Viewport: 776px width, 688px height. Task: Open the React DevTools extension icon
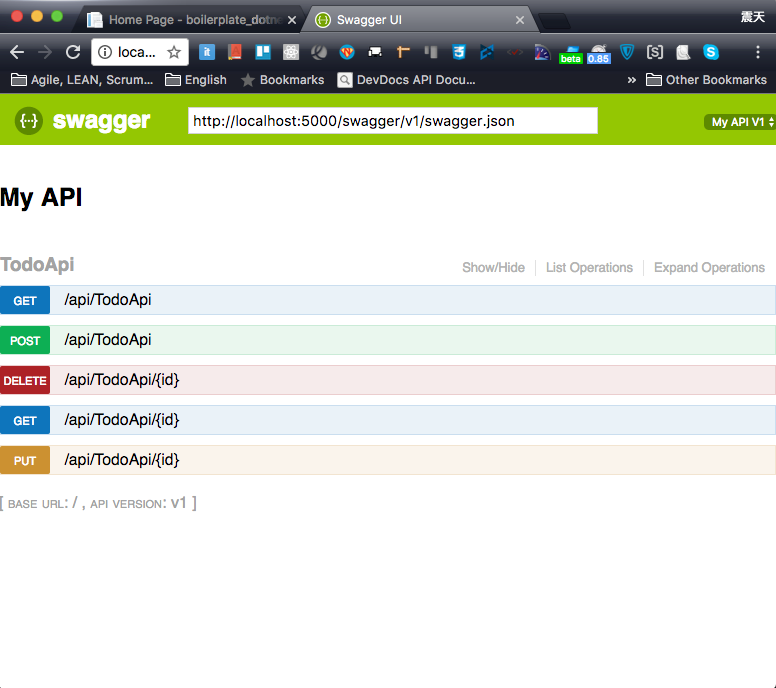tap(291, 53)
